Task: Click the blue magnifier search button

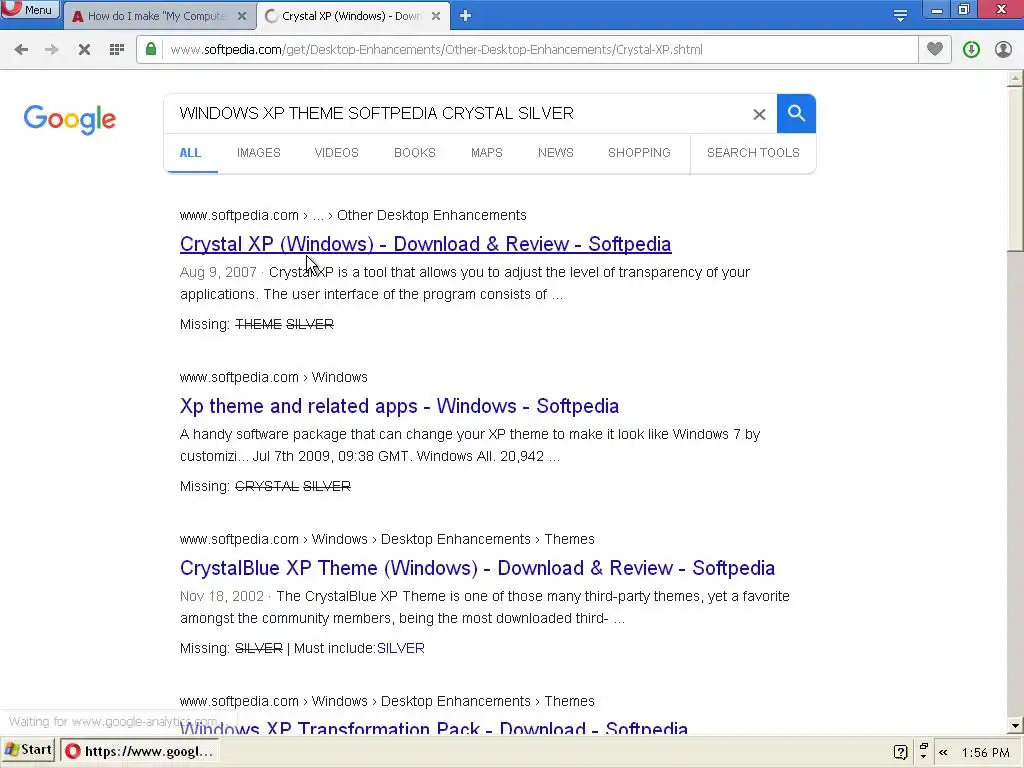Action: 796,114
